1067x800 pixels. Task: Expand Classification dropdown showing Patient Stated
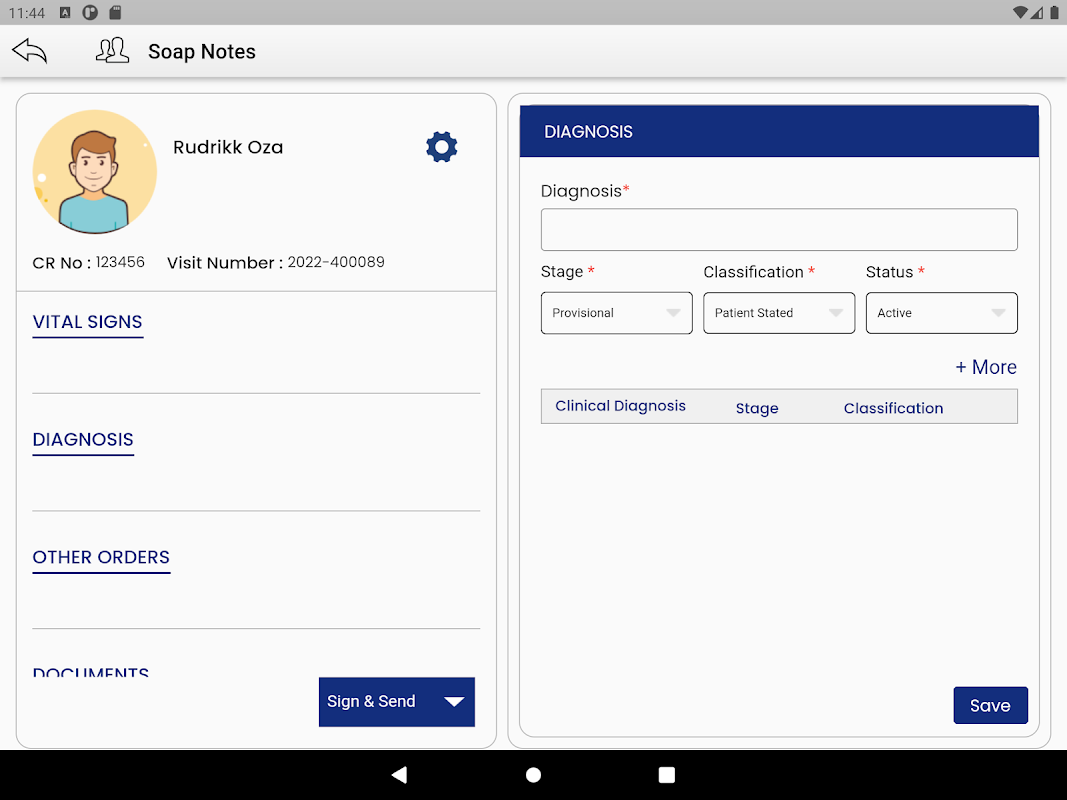coord(778,313)
